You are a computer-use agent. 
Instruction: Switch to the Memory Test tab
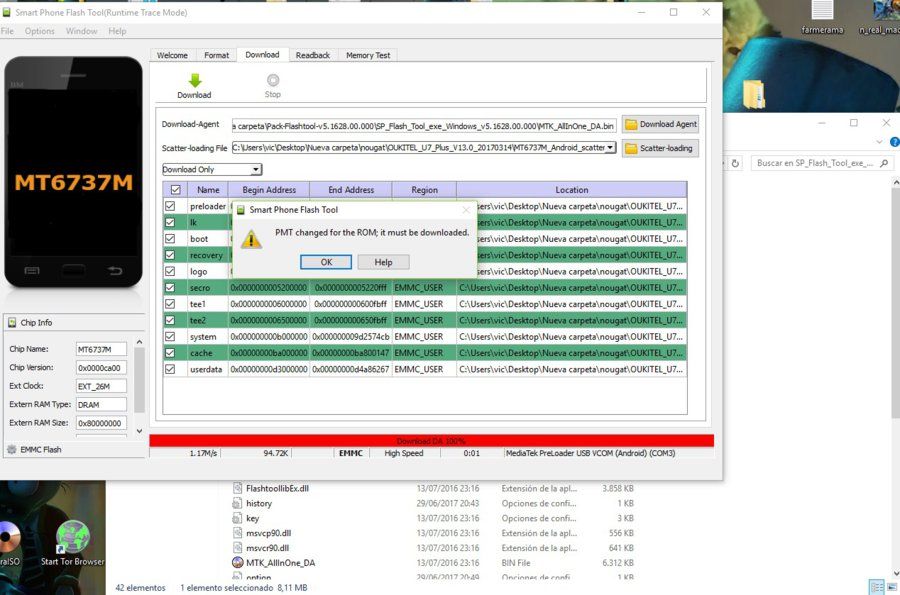(x=368, y=55)
